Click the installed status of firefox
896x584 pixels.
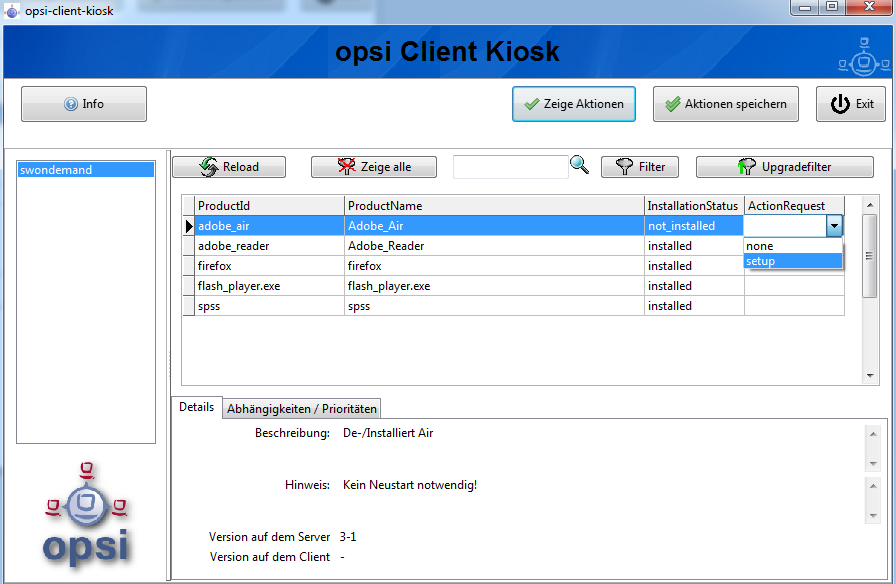694,266
